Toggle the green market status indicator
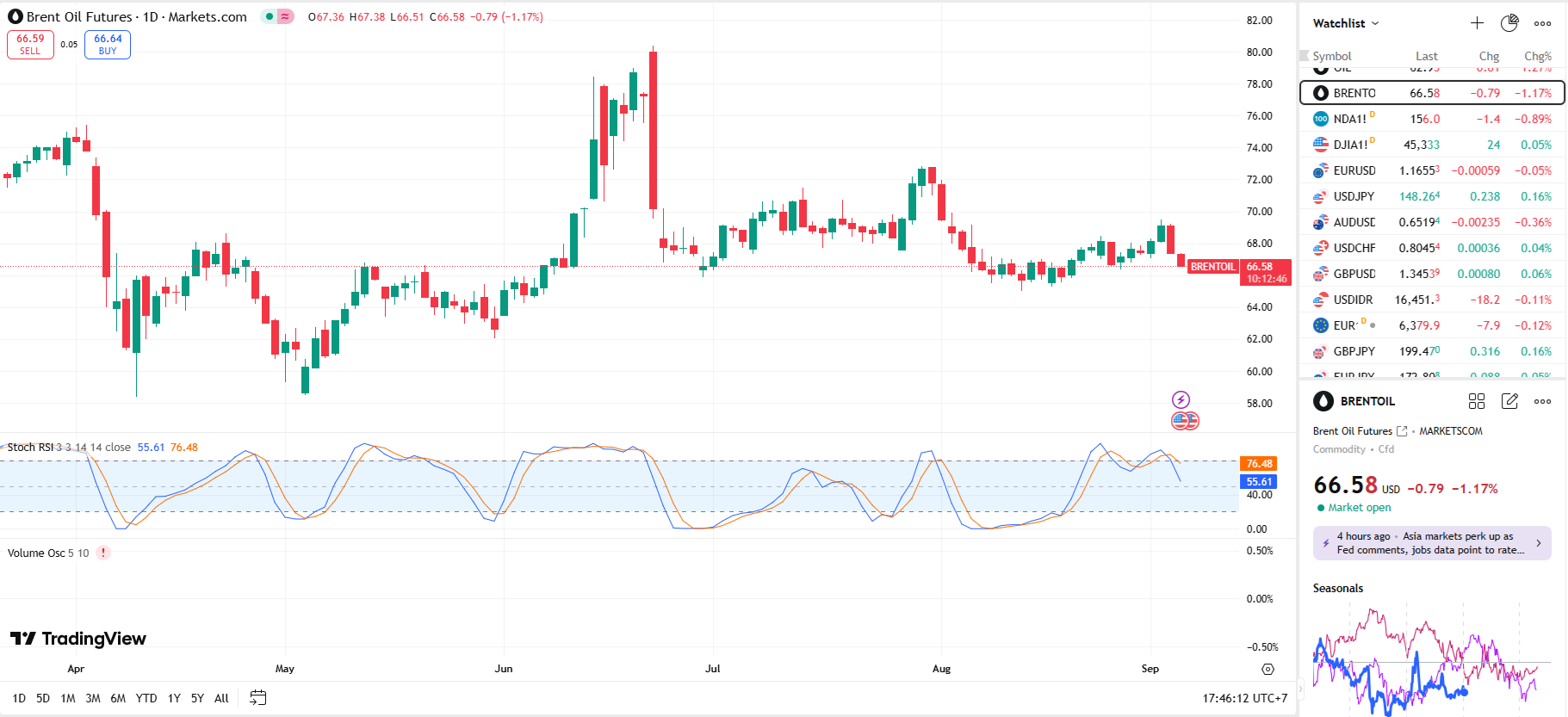This screenshot has height=717, width=1568. point(270,16)
